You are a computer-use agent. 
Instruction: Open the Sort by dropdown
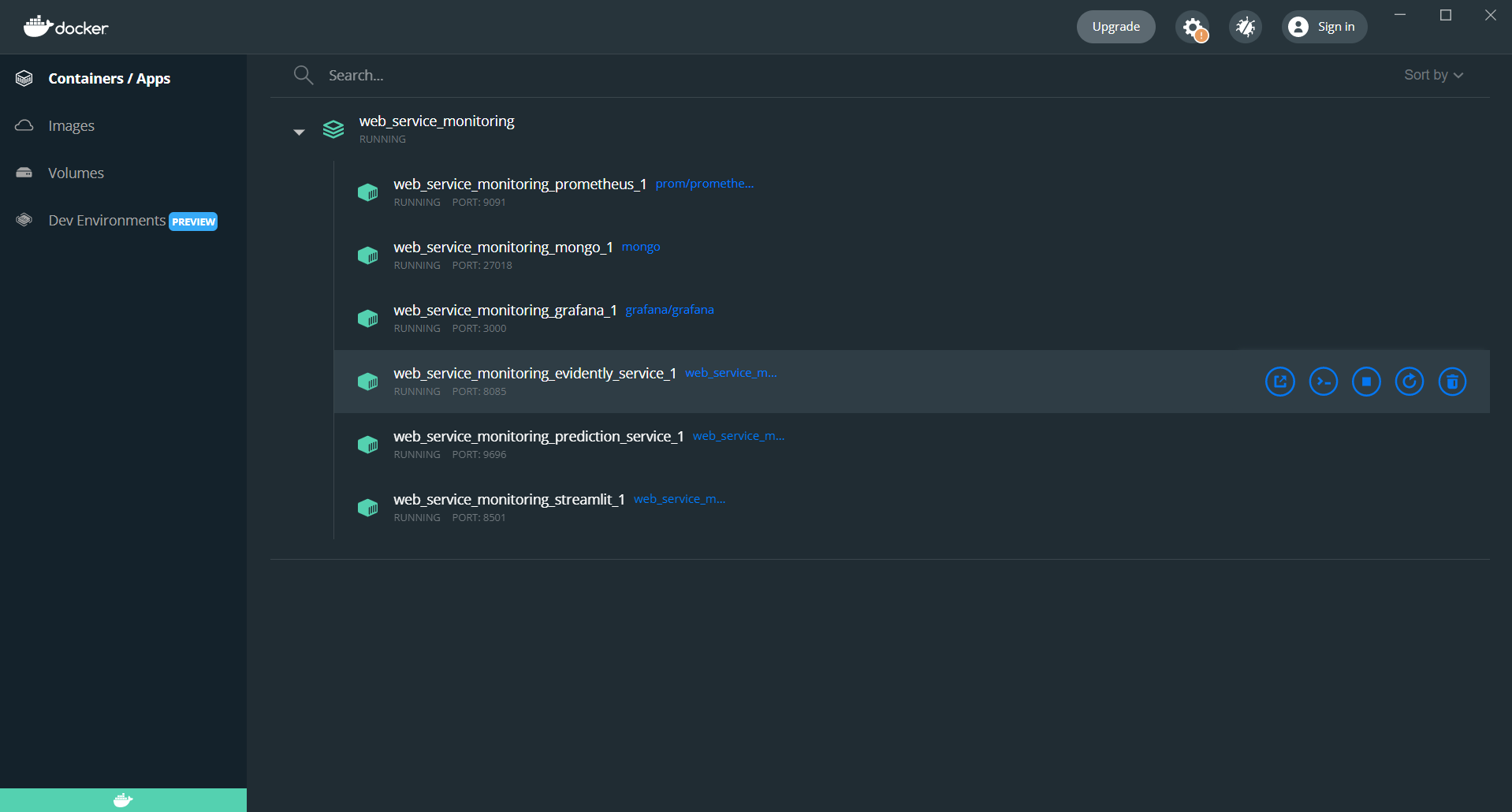[1434, 75]
